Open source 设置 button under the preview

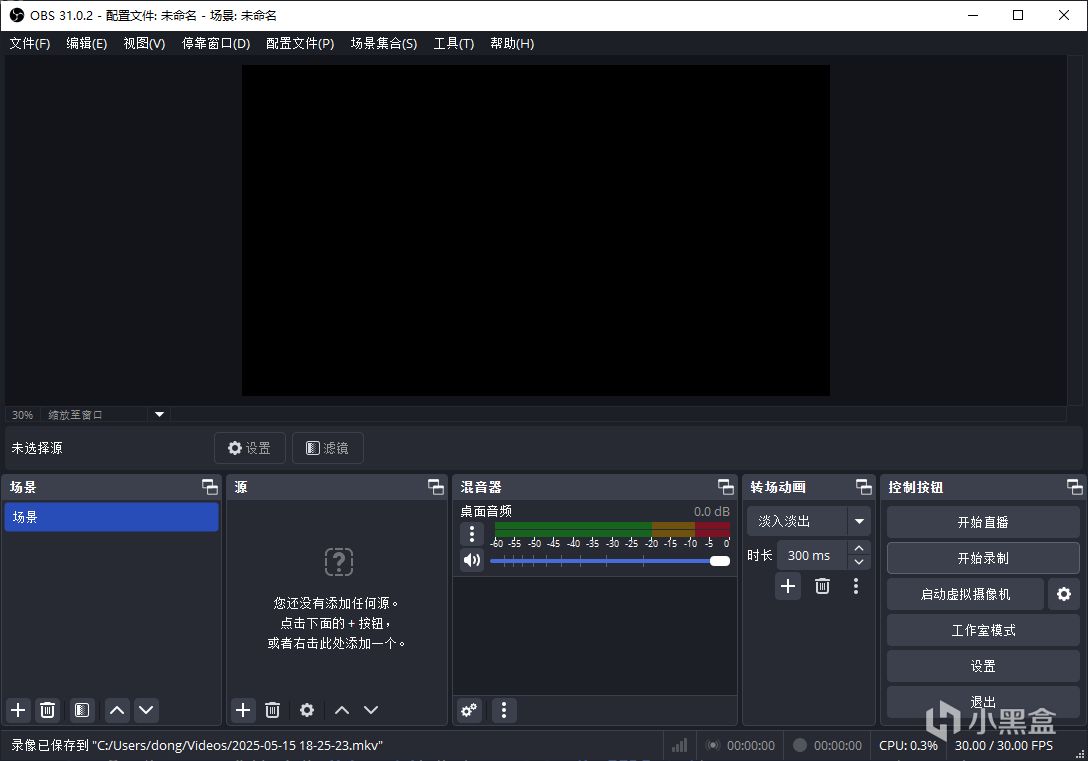point(250,448)
